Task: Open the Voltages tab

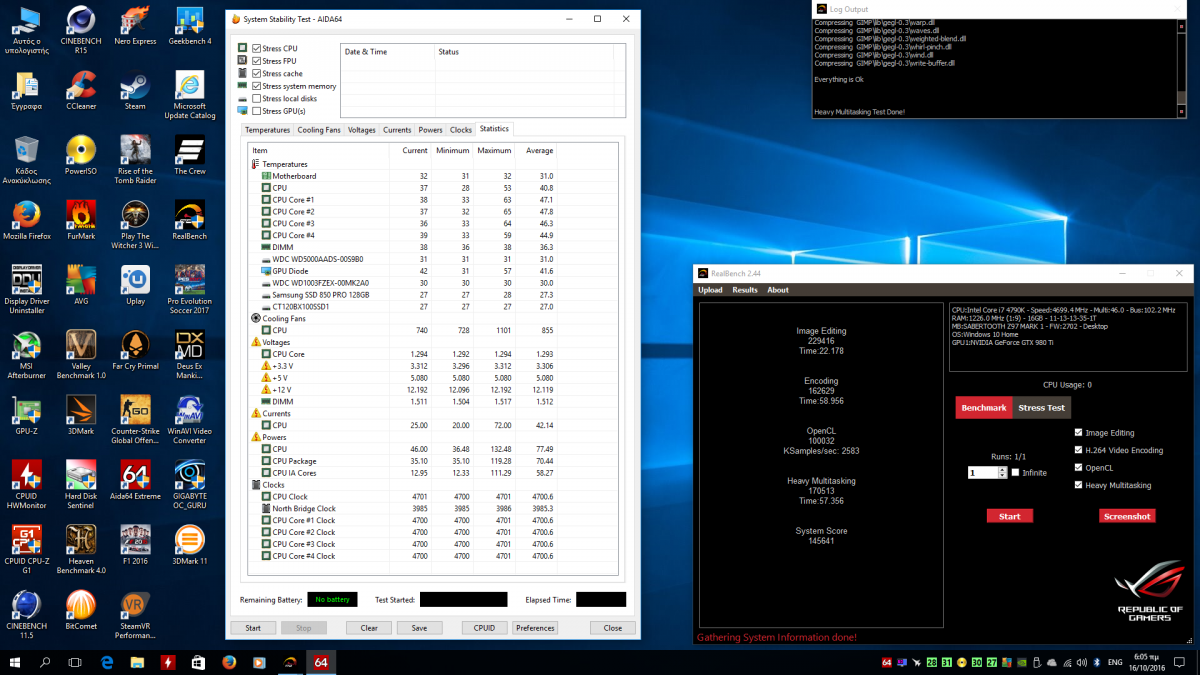Action: tap(362, 130)
